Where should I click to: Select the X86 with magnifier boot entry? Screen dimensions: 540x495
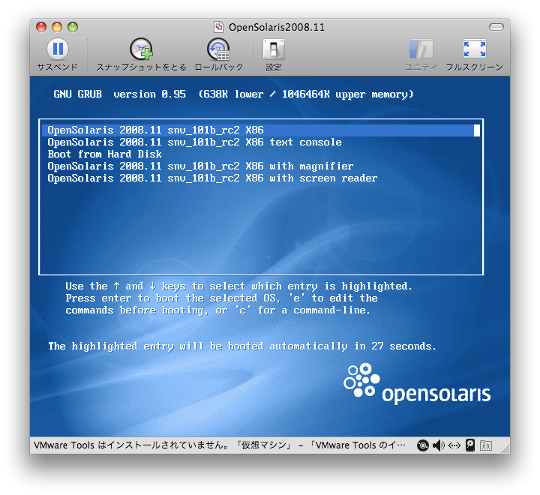[x=200, y=166]
